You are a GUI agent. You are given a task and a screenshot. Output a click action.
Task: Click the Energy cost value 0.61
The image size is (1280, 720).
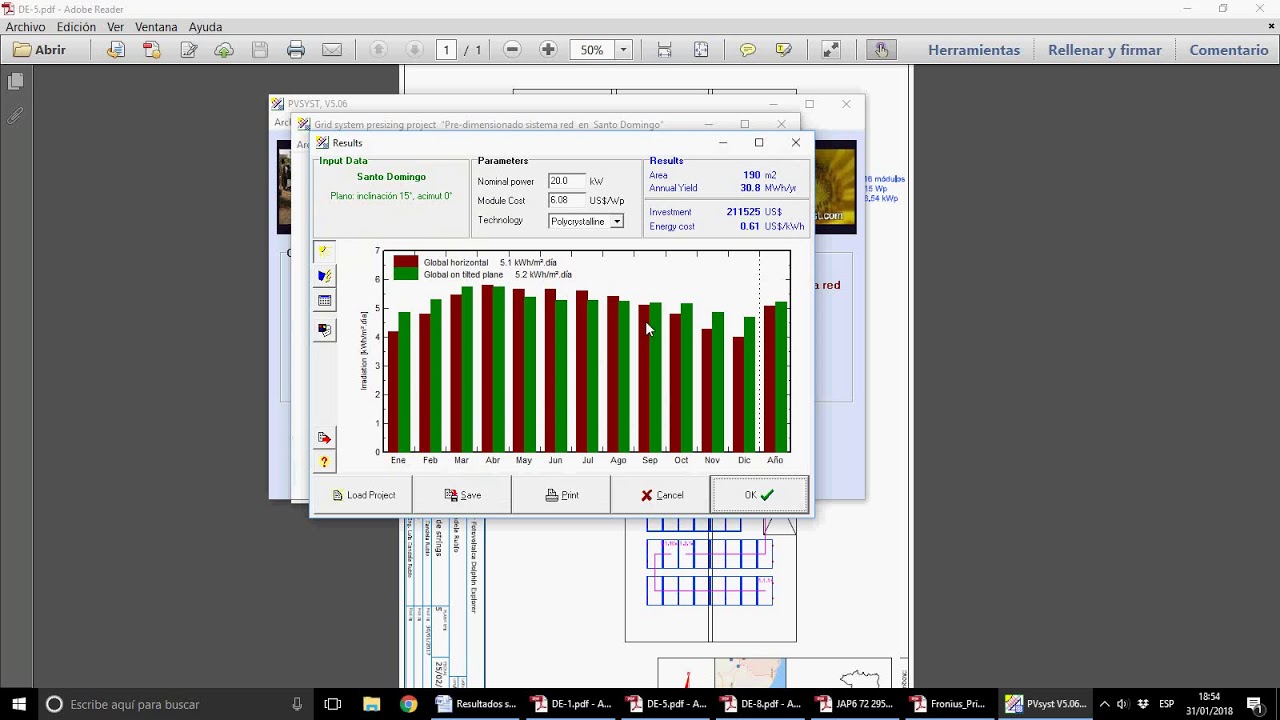[x=750, y=226]
